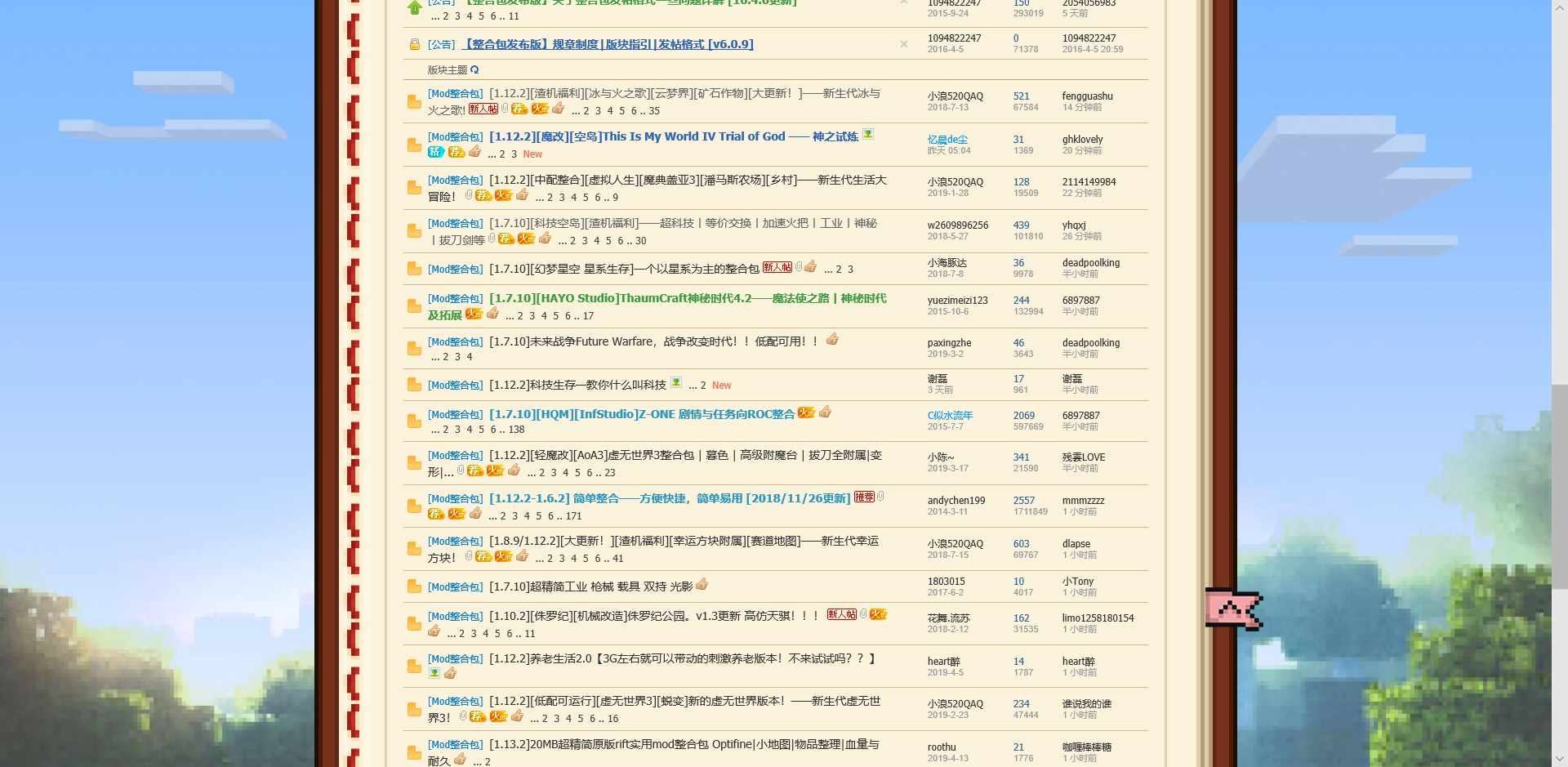
Task: Click the lock icon on the 规章制度 announcement
Action: pyautogui.click(x=414, y=44)
